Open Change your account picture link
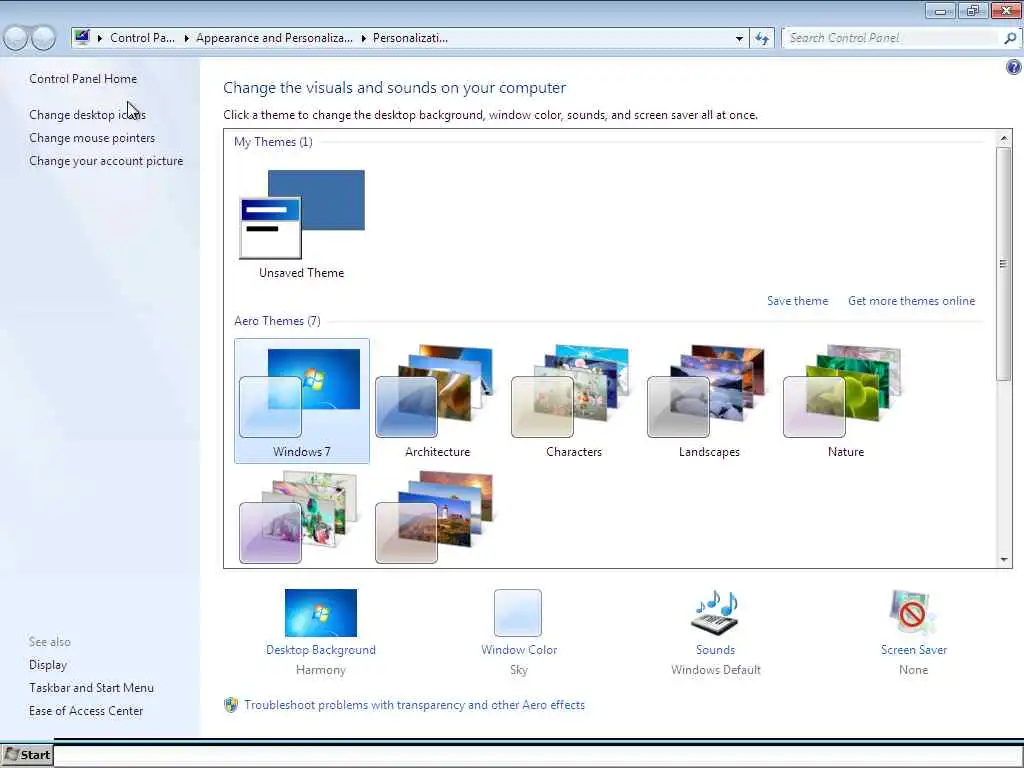Image resolution: width=1024 pixels, height=768 pixels. click(x=106, y=161)
